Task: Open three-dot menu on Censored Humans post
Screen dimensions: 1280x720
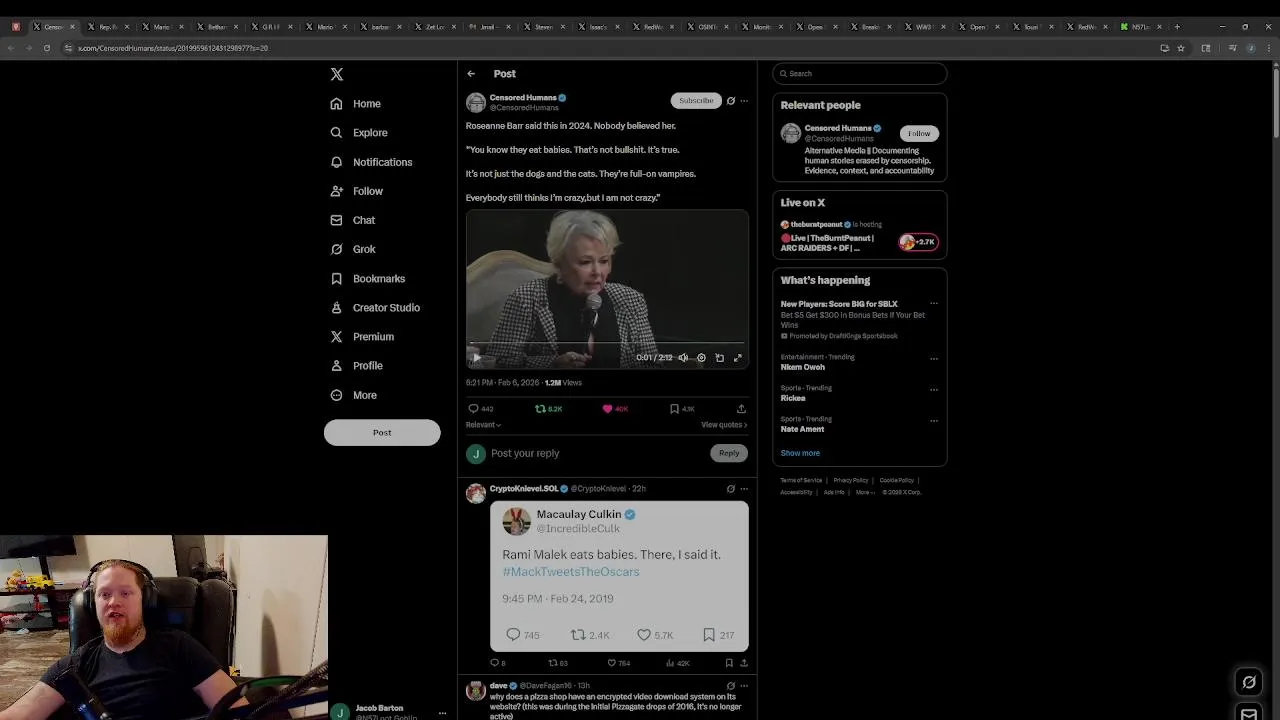Action: [744, 101]
